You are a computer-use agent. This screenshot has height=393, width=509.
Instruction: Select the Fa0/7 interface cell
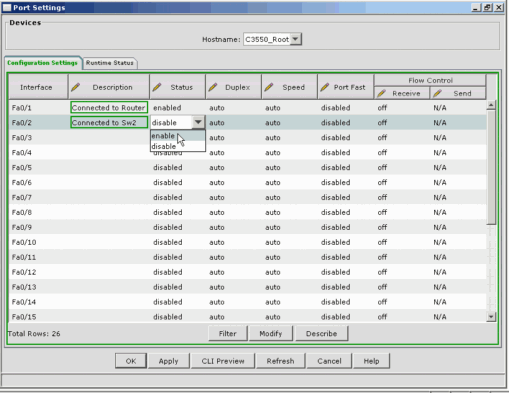tap(38, 197)
